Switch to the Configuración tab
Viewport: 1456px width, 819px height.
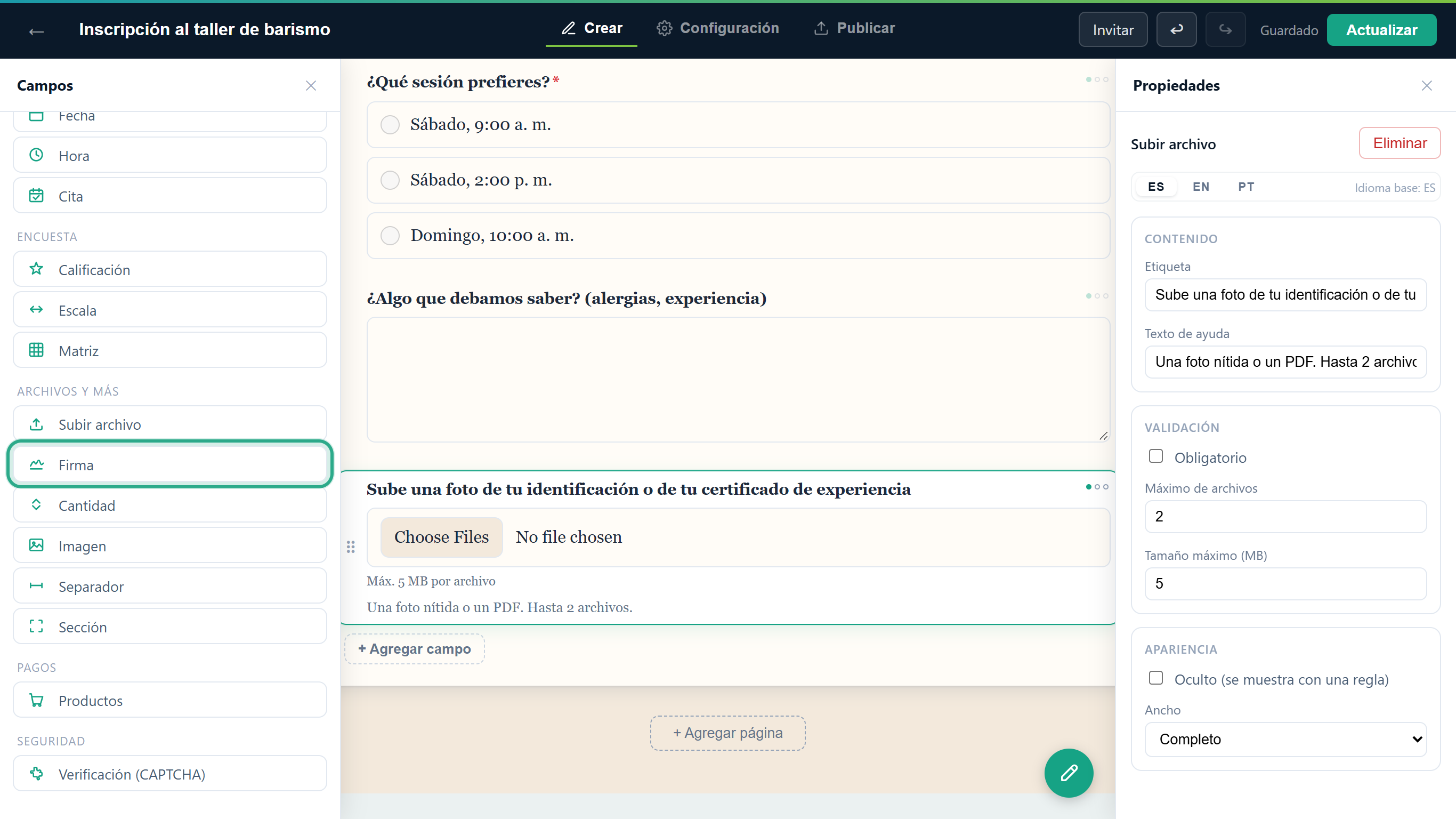(x=718, y=28)
